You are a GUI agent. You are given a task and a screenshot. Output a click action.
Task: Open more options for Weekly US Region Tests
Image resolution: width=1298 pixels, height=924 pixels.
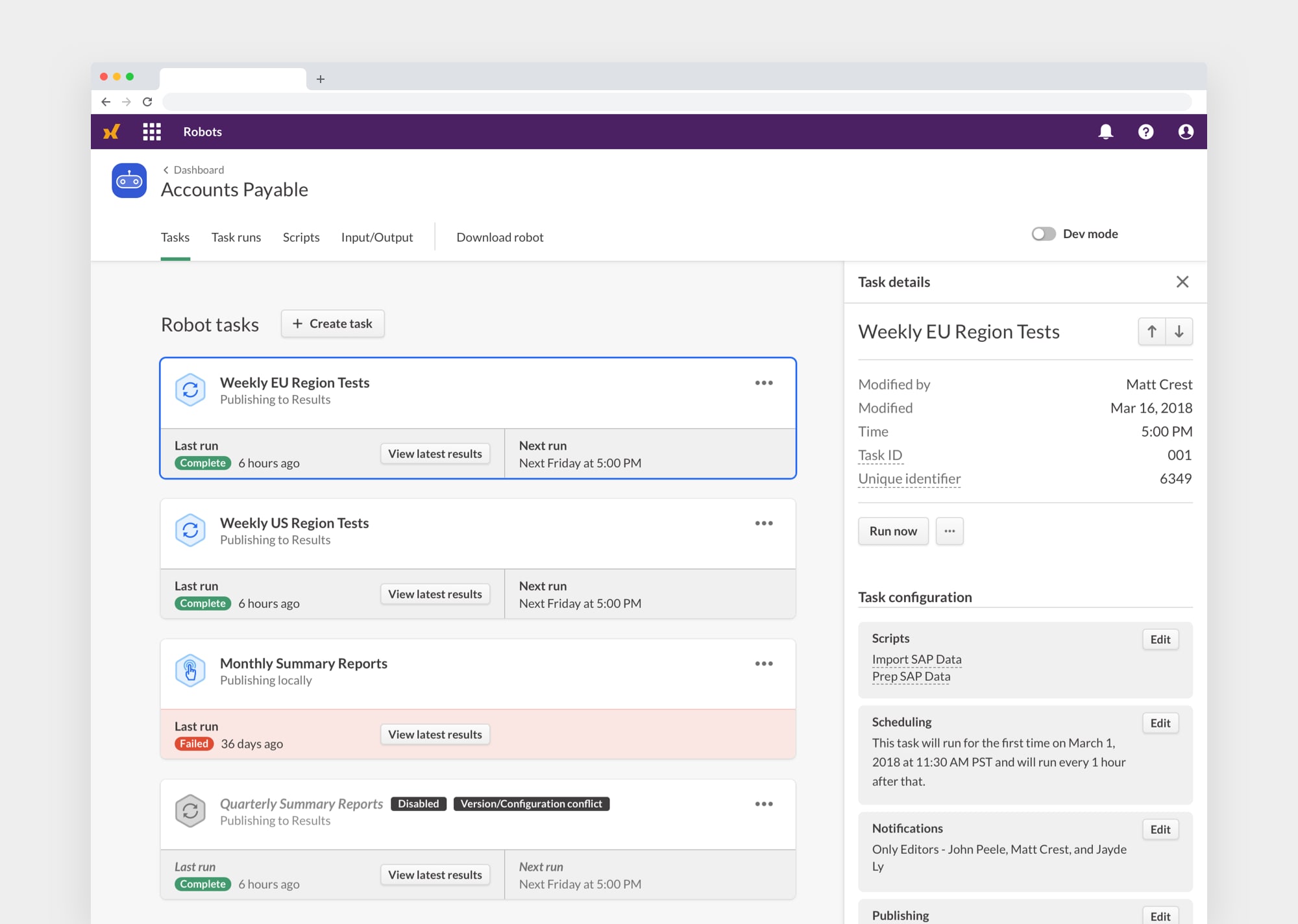point(764,523)
